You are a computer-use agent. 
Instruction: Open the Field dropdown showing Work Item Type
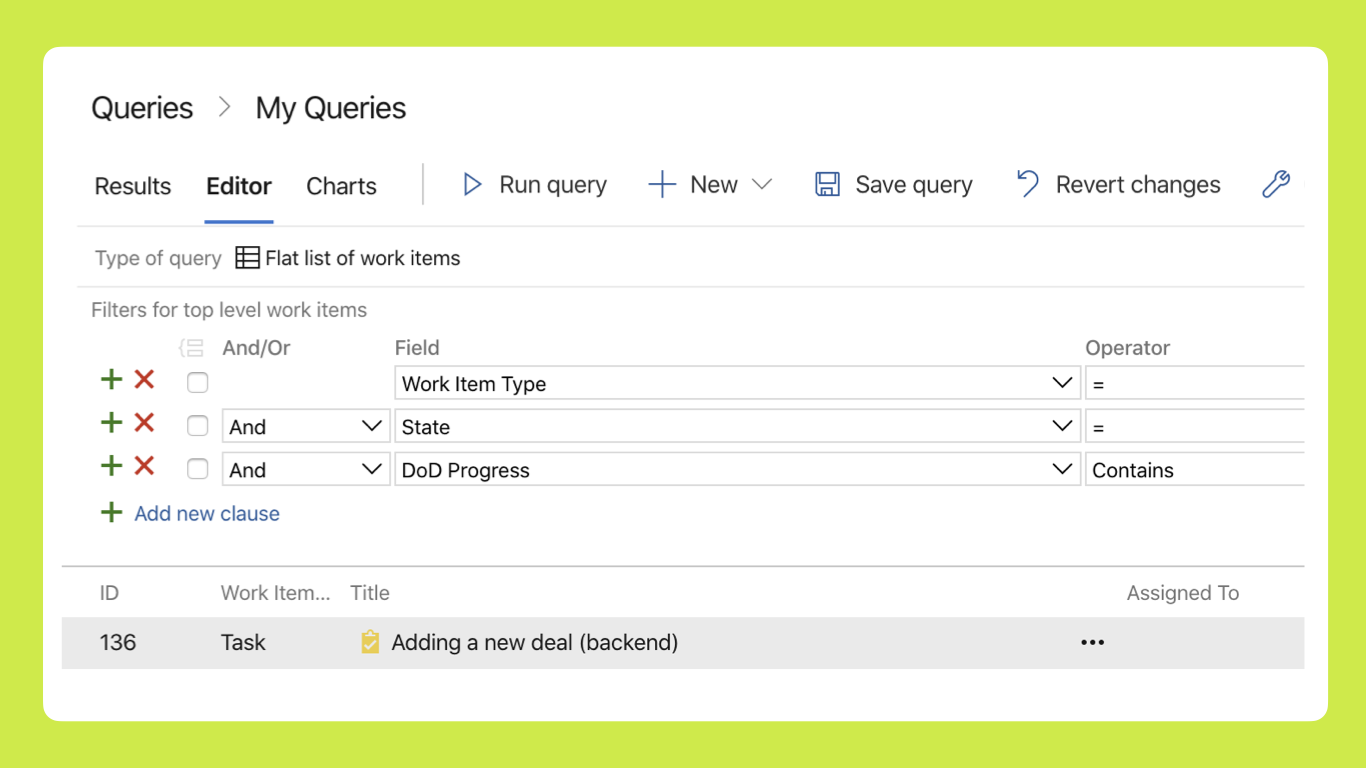click(1063, 383)
